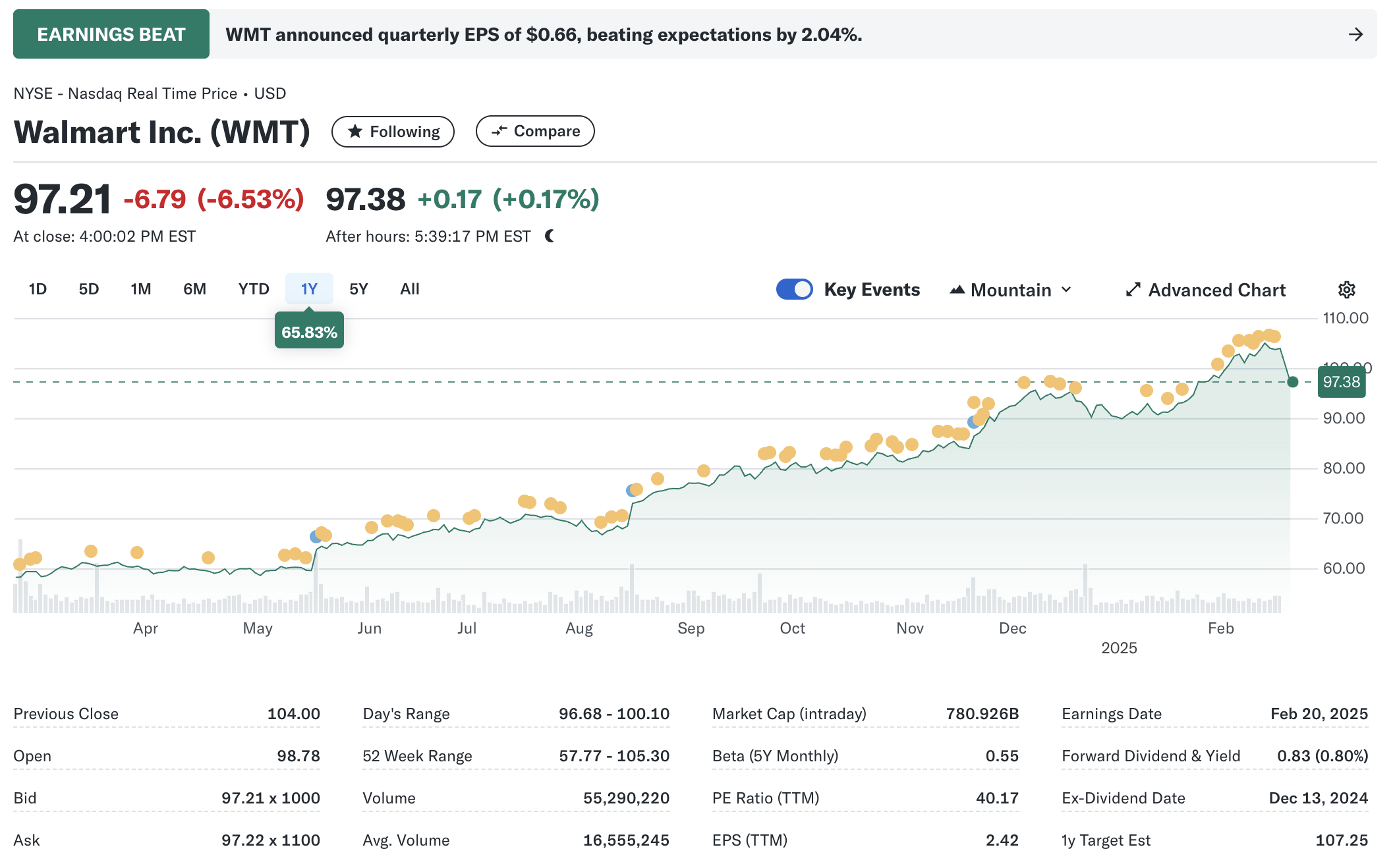This screenshot has width=1393, height=868.
Task: Open WMT quarterly EPS announcement headline
Action: 544,34
